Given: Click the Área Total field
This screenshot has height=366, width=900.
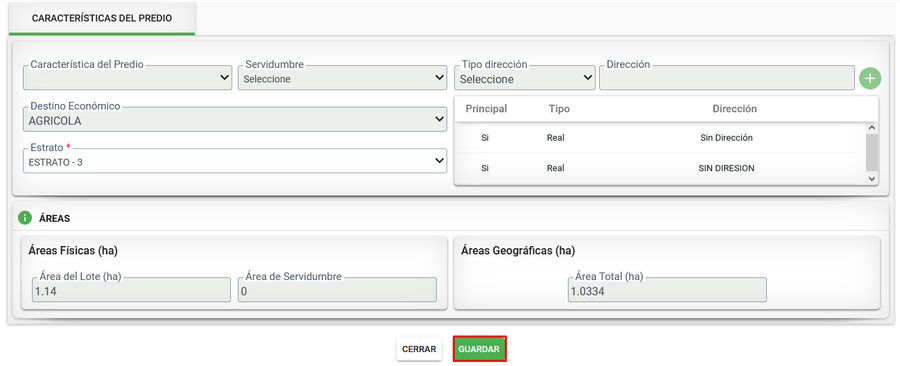Looking at the screenshot, I should (x=667, y=290).
